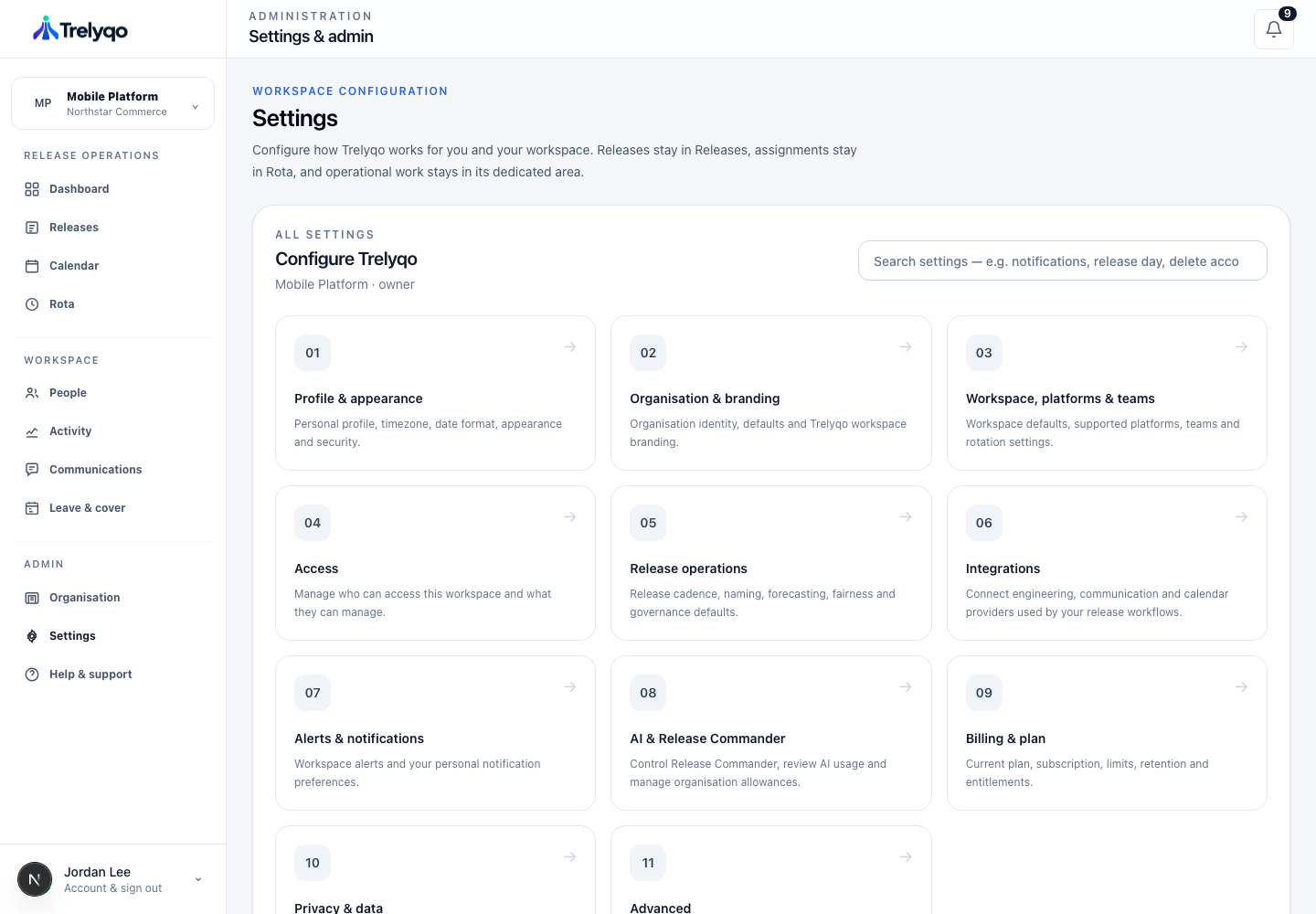Click the arrow on Integrations card
The width and height of the screenshot is (1316, 914).
pos(1241,517)
